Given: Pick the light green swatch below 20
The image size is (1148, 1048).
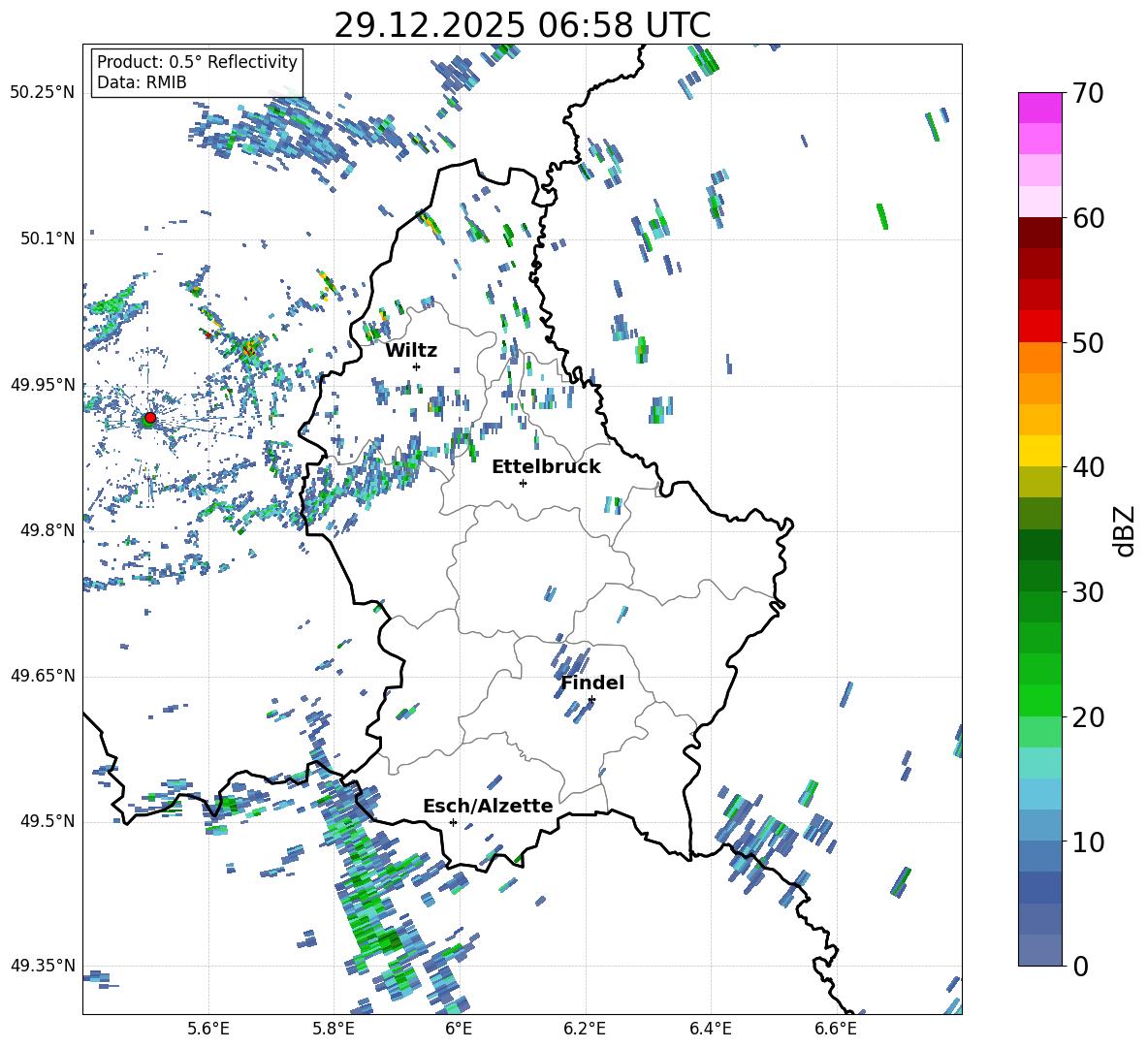Looking at the screenshot, I should (x=1039, y=732).
